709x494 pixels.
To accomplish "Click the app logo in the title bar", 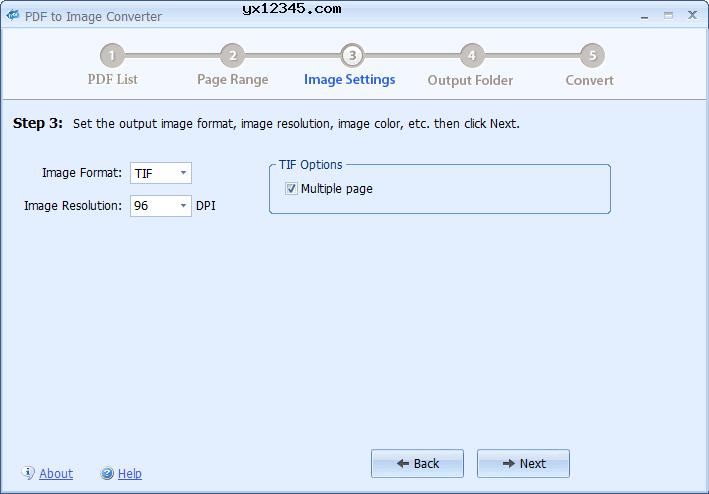I will [x=13, y=15].
